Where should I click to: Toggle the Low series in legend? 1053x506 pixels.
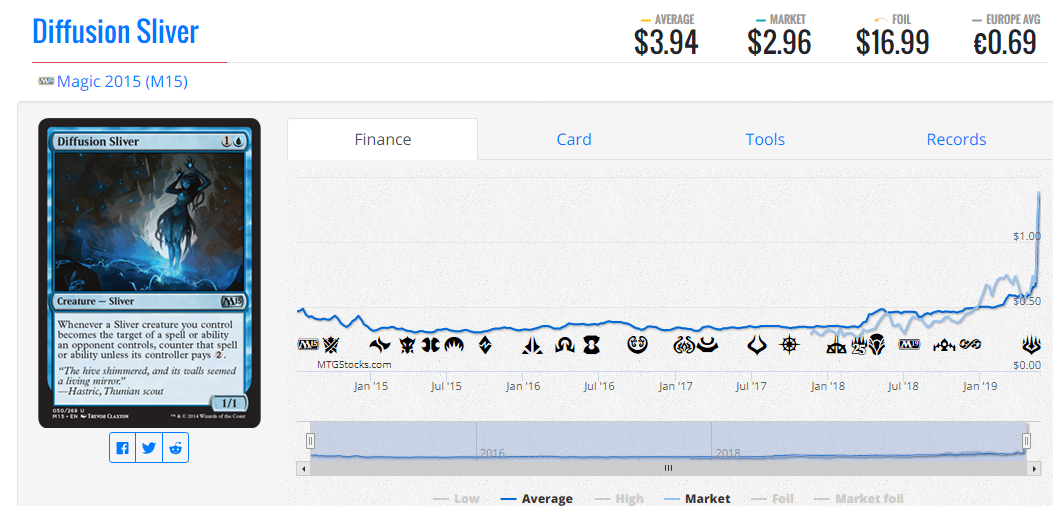[456, 499]
